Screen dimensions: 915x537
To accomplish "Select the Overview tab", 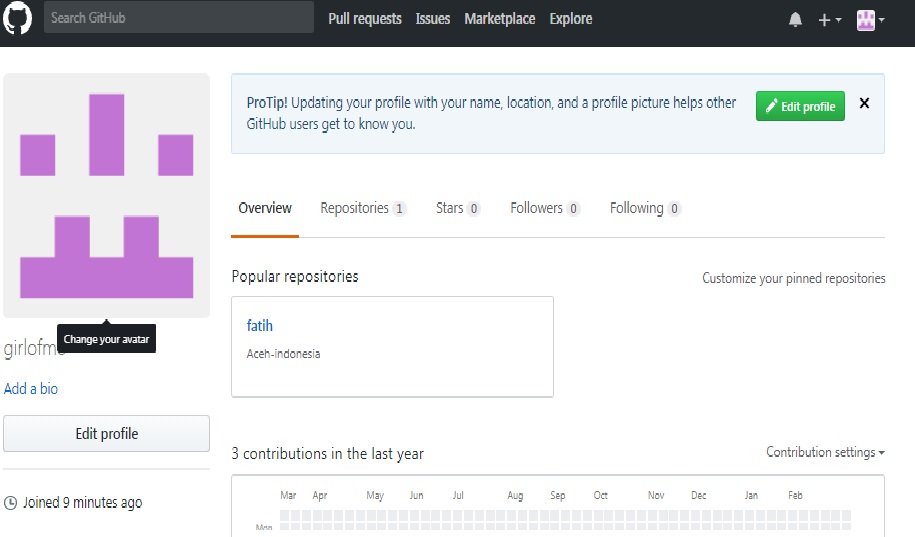I will pyautogui.click(x=265, y=208).
